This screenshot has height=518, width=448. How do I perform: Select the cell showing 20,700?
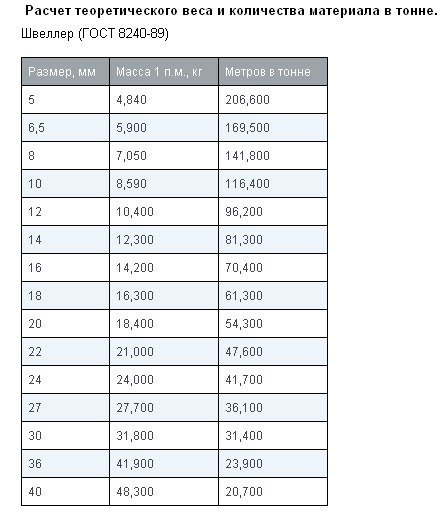273,492
